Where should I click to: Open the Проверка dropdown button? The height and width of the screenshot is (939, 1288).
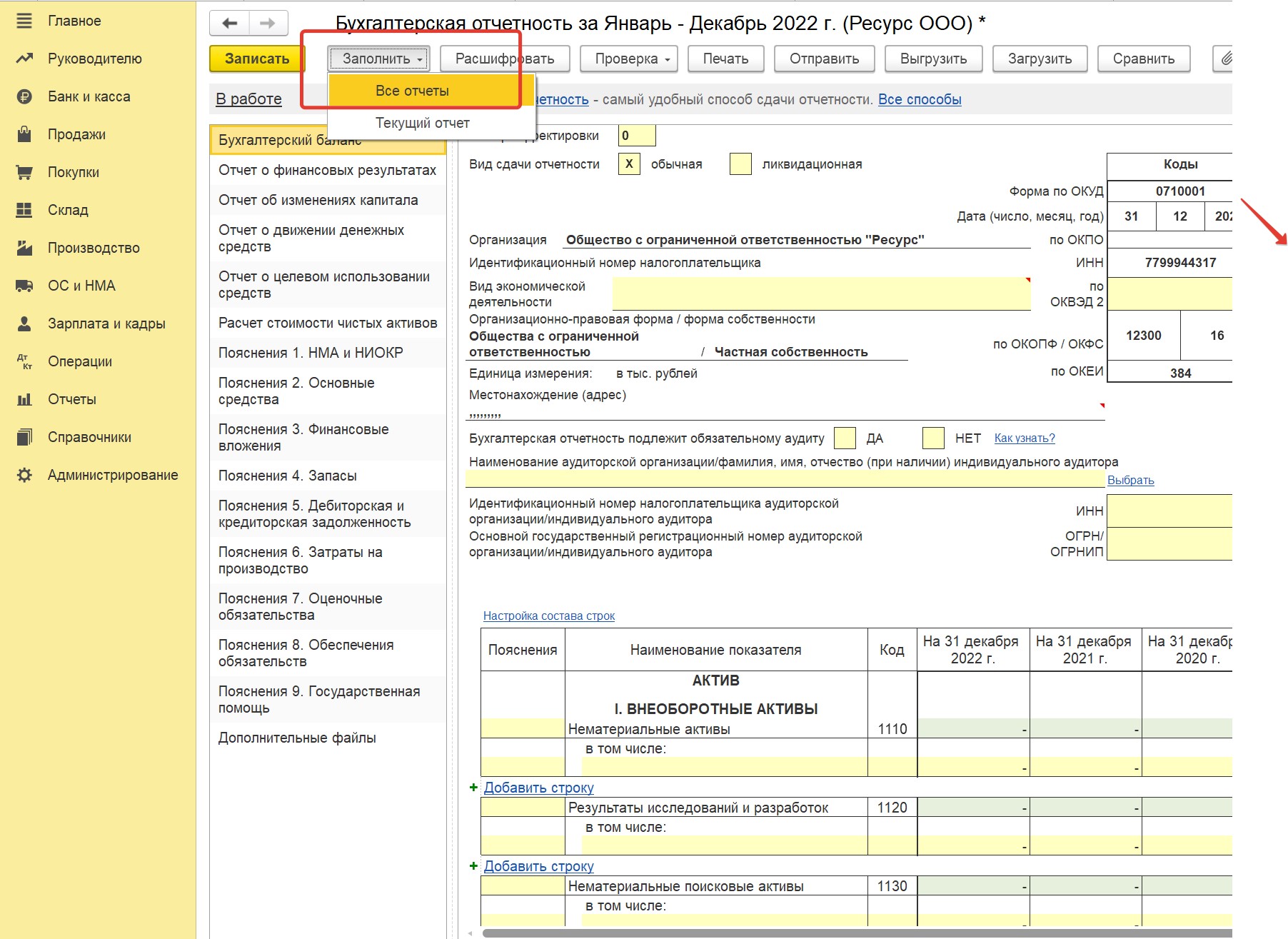629,59
